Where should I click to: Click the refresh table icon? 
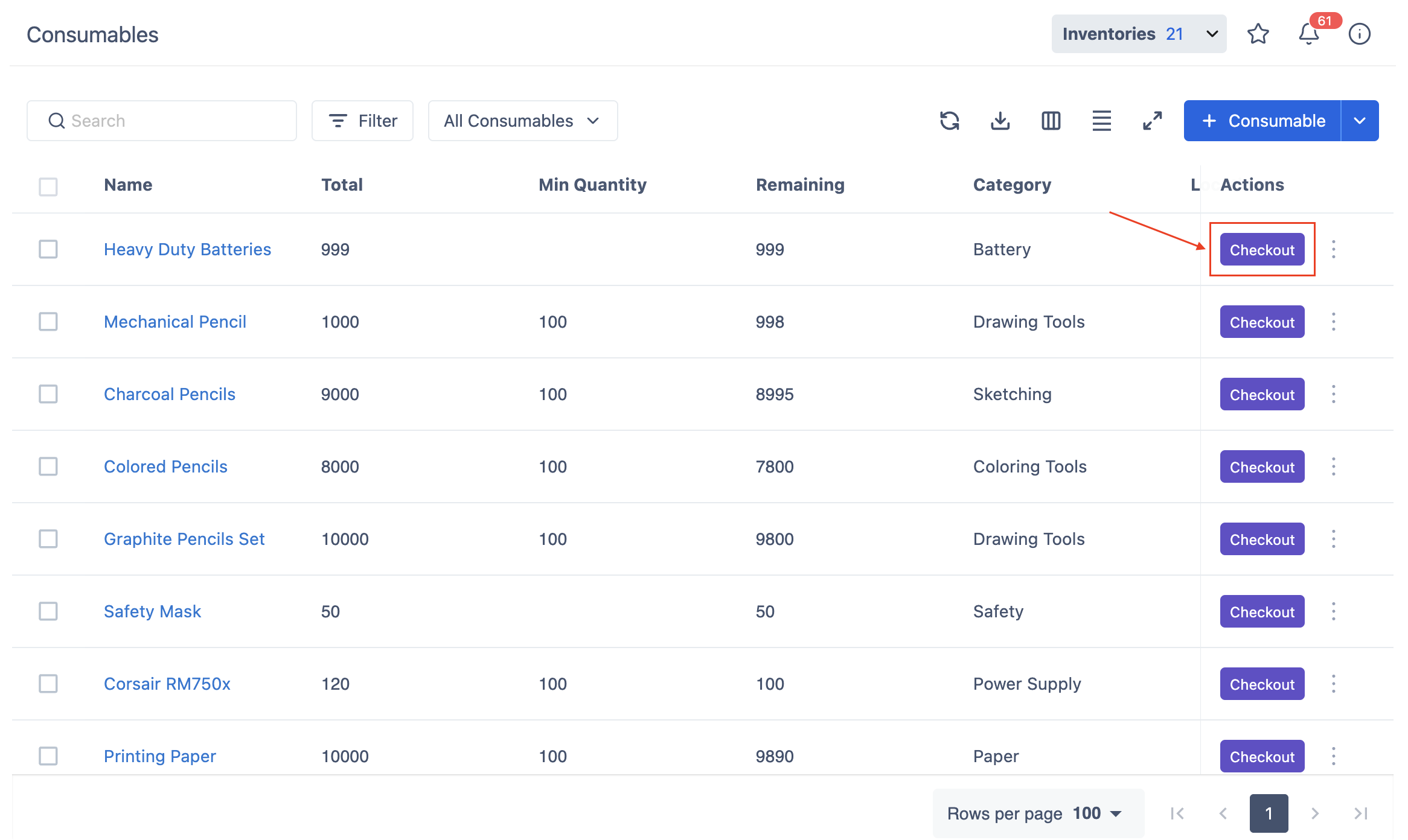point(949,121)
